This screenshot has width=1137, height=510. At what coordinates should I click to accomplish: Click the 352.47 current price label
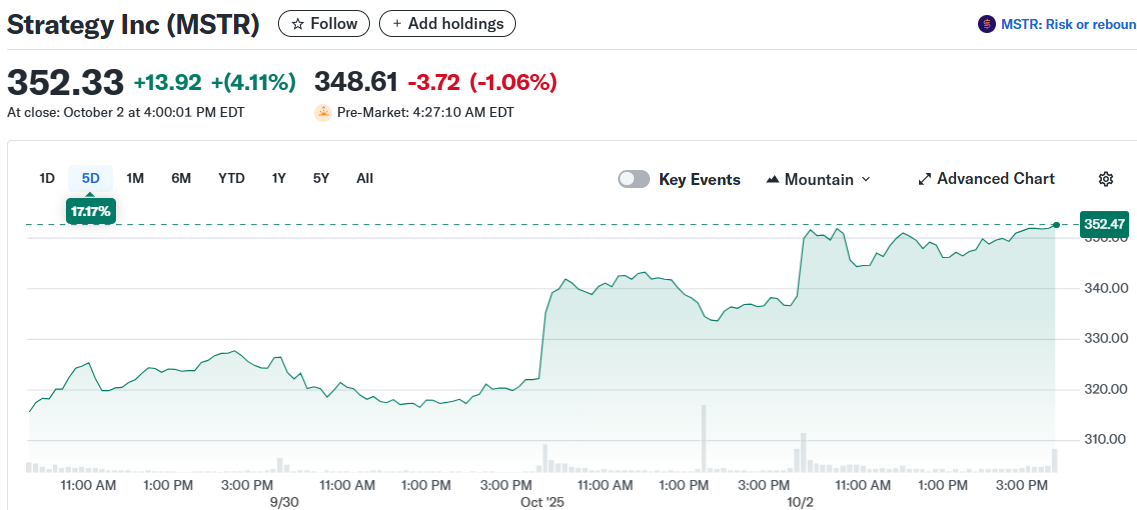[1104, 224]
